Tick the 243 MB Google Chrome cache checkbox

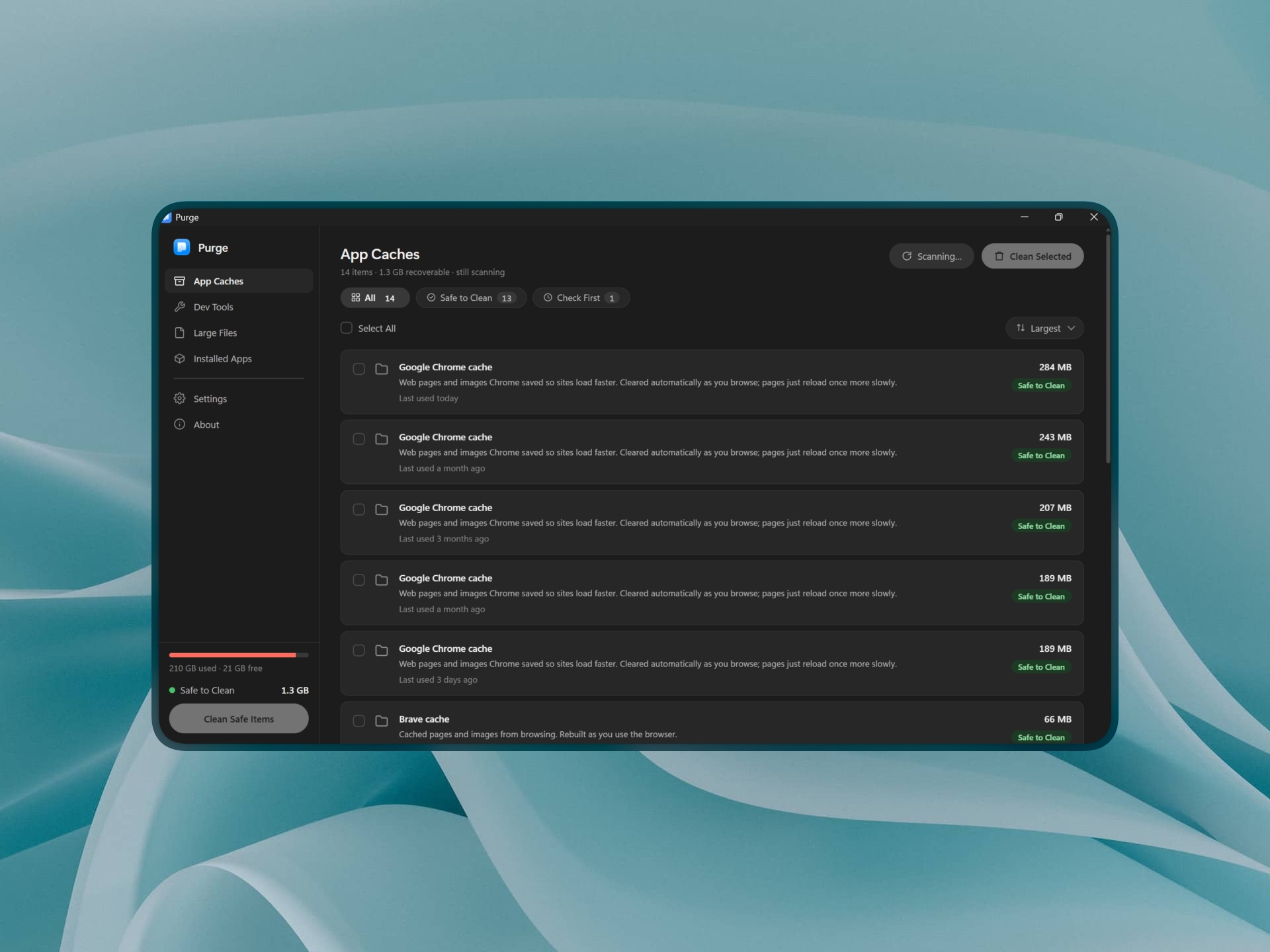(359, 439)
